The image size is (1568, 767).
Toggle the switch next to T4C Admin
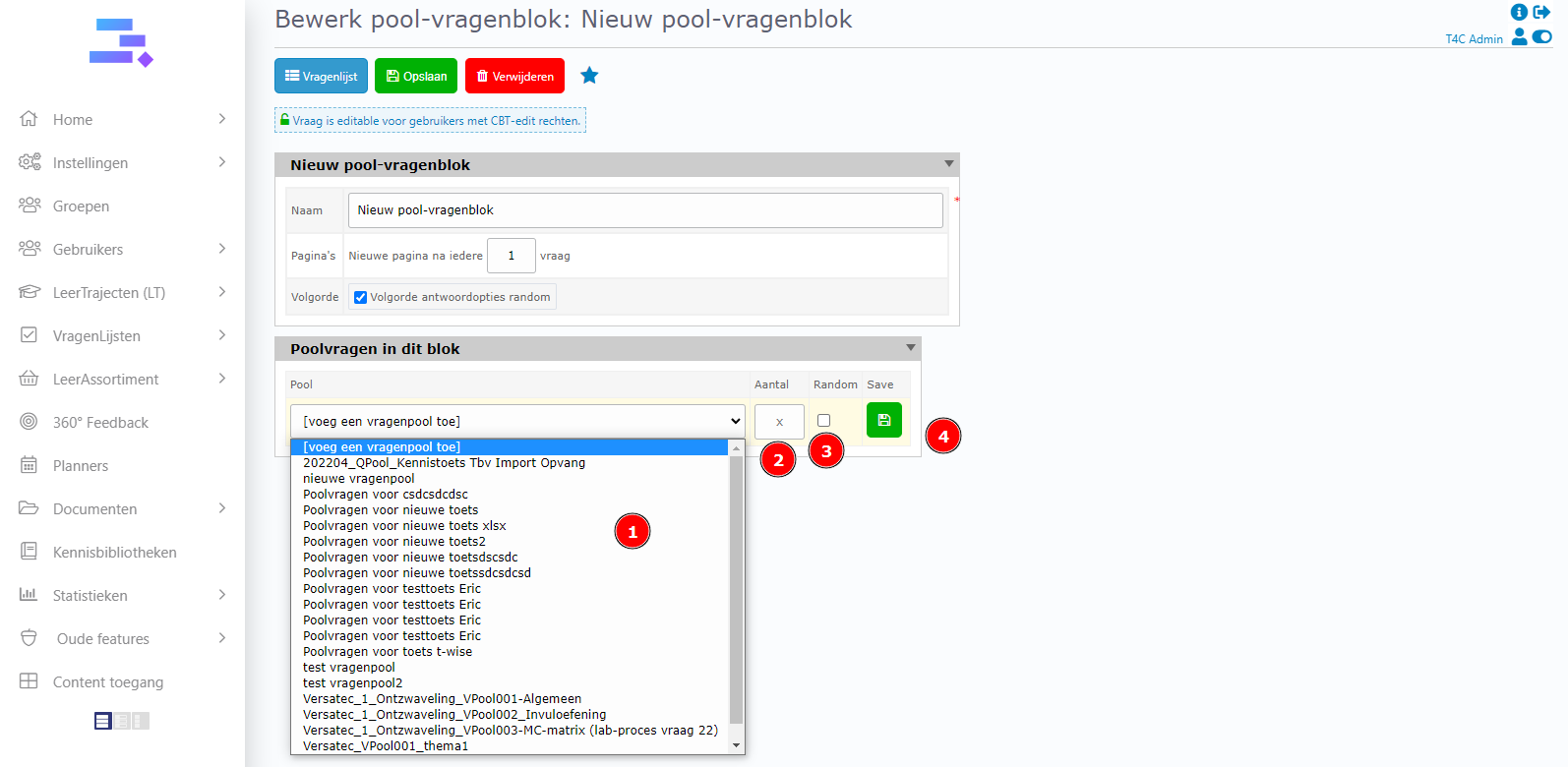click(1541, 37)
